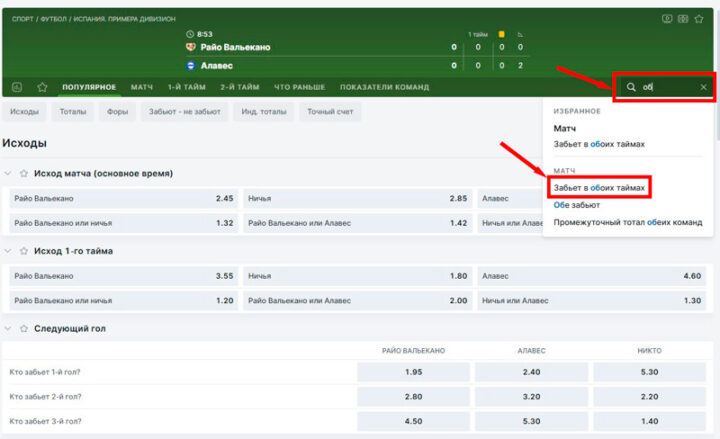The image size is (720, 439).
Task: Click the rightmost icon in the top-right header
Action: coord(701,18)
